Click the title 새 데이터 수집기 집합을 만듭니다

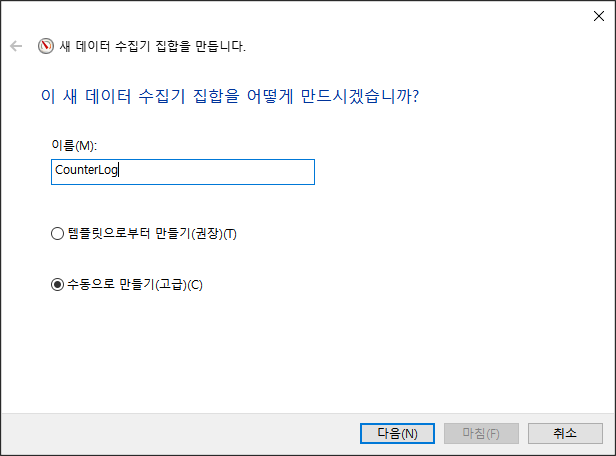coord(152,46)
